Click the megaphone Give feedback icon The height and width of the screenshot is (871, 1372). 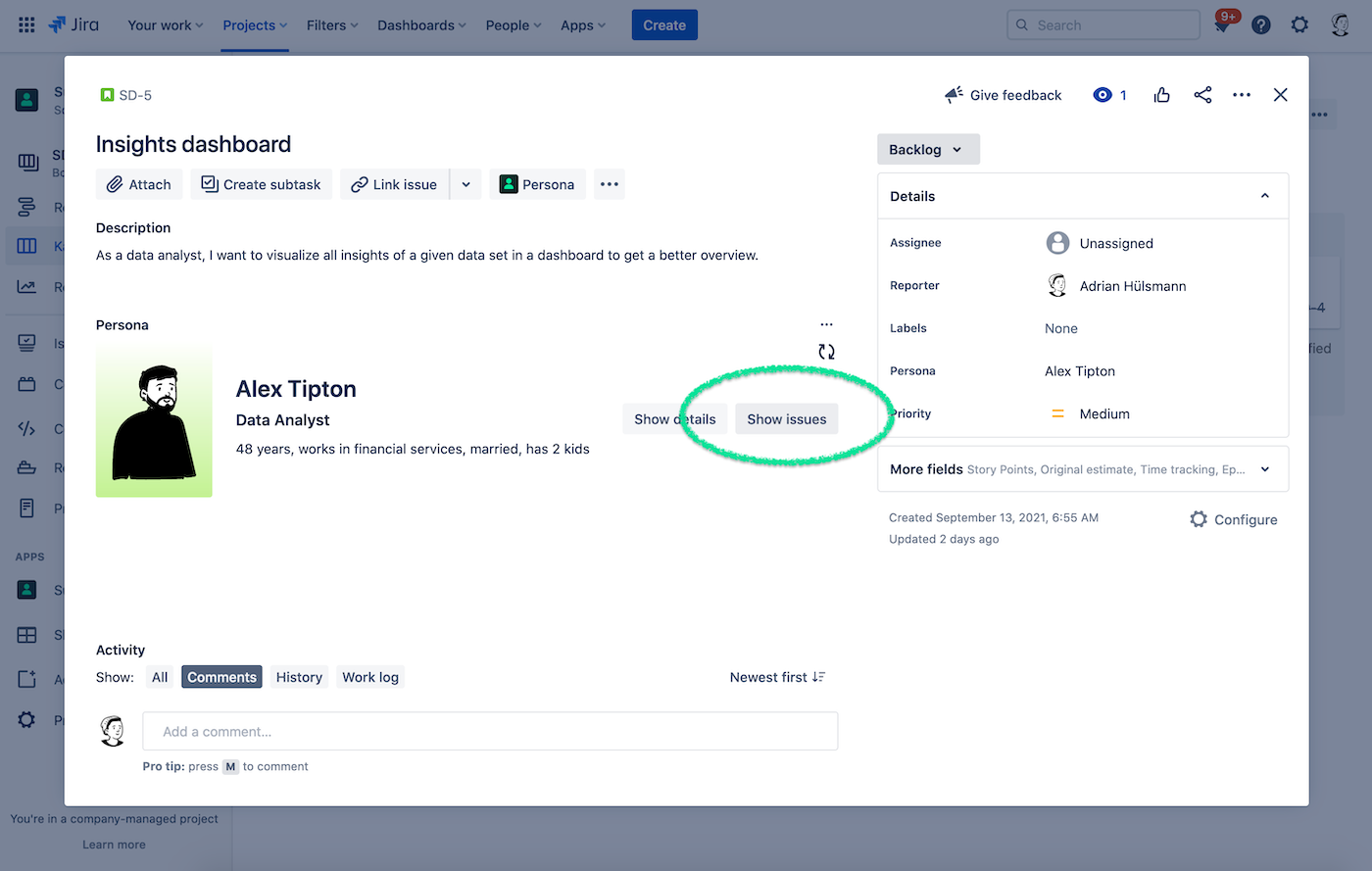tap(954, 95)
